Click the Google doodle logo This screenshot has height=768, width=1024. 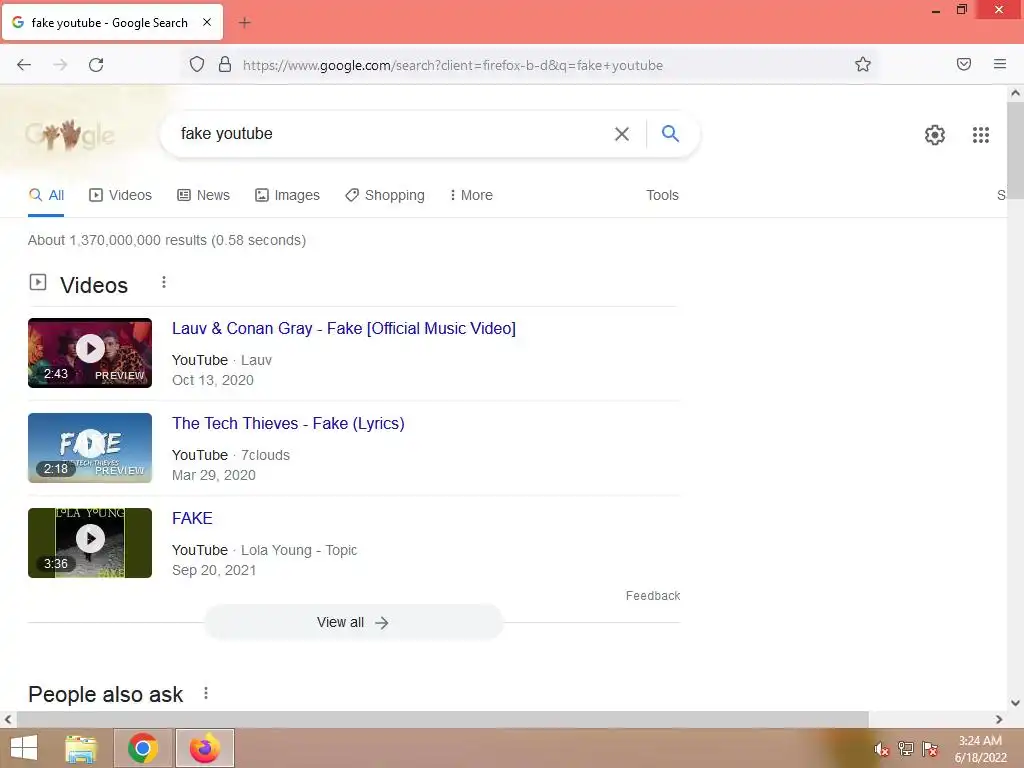click(x=70, y=135)
